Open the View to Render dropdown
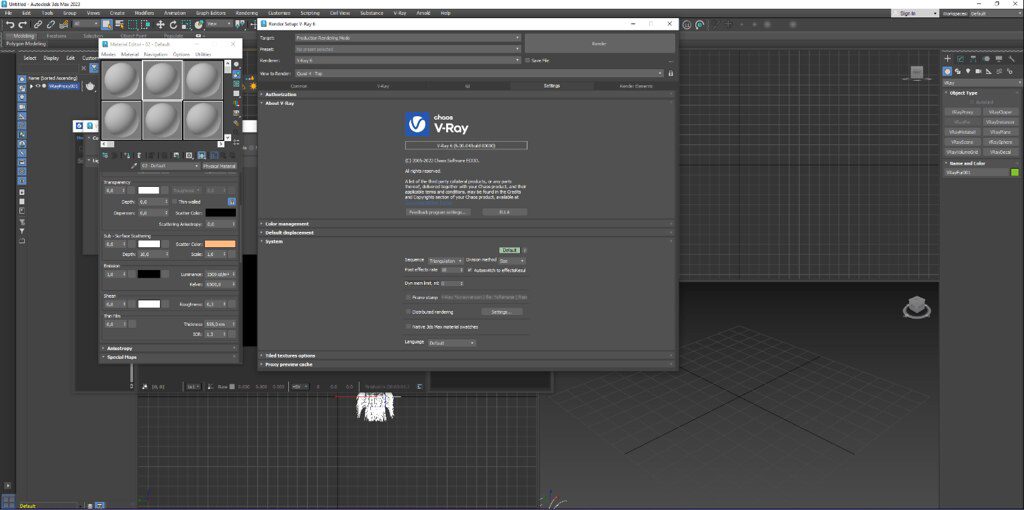 coord(479,74)
